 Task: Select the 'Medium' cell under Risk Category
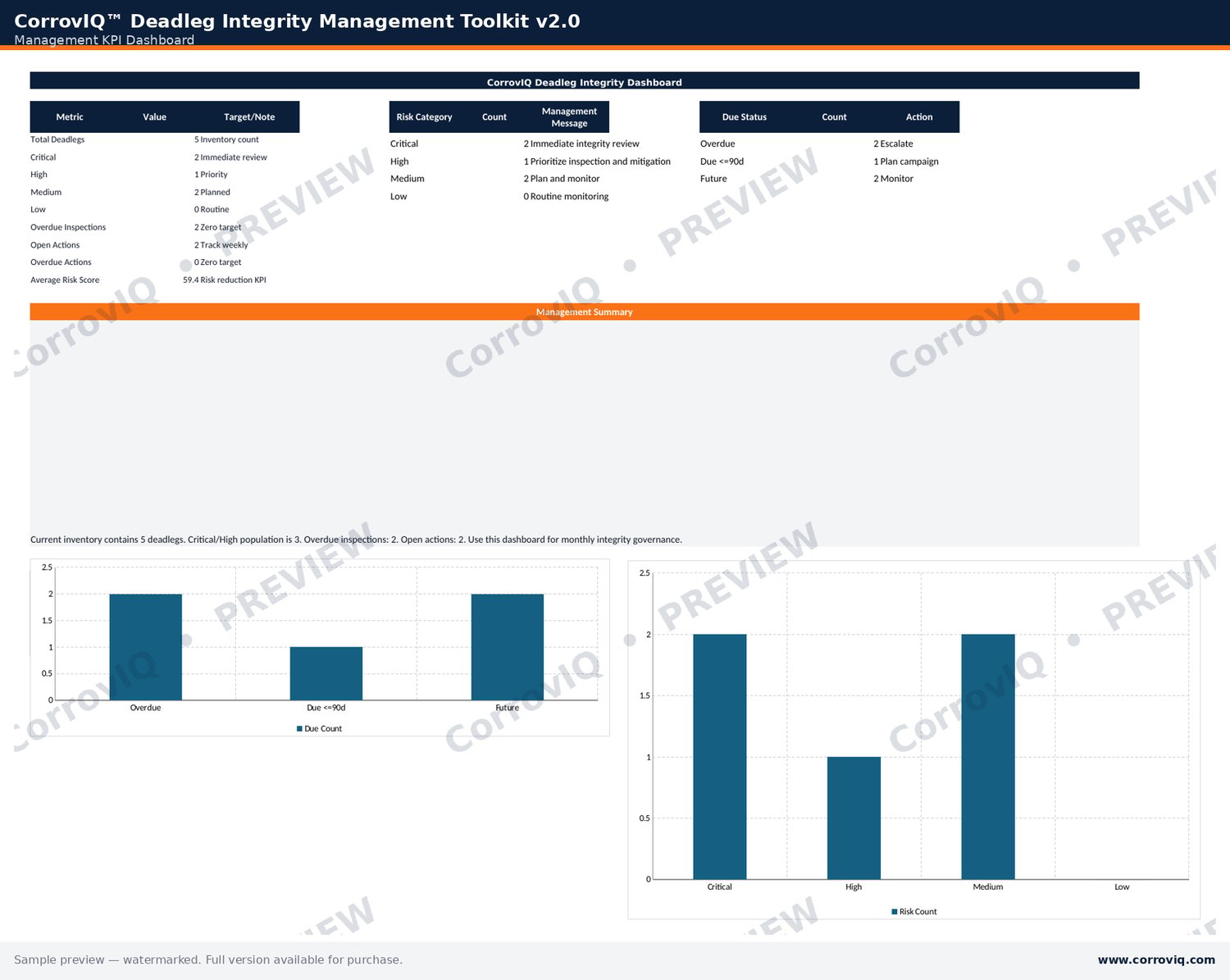408,179
